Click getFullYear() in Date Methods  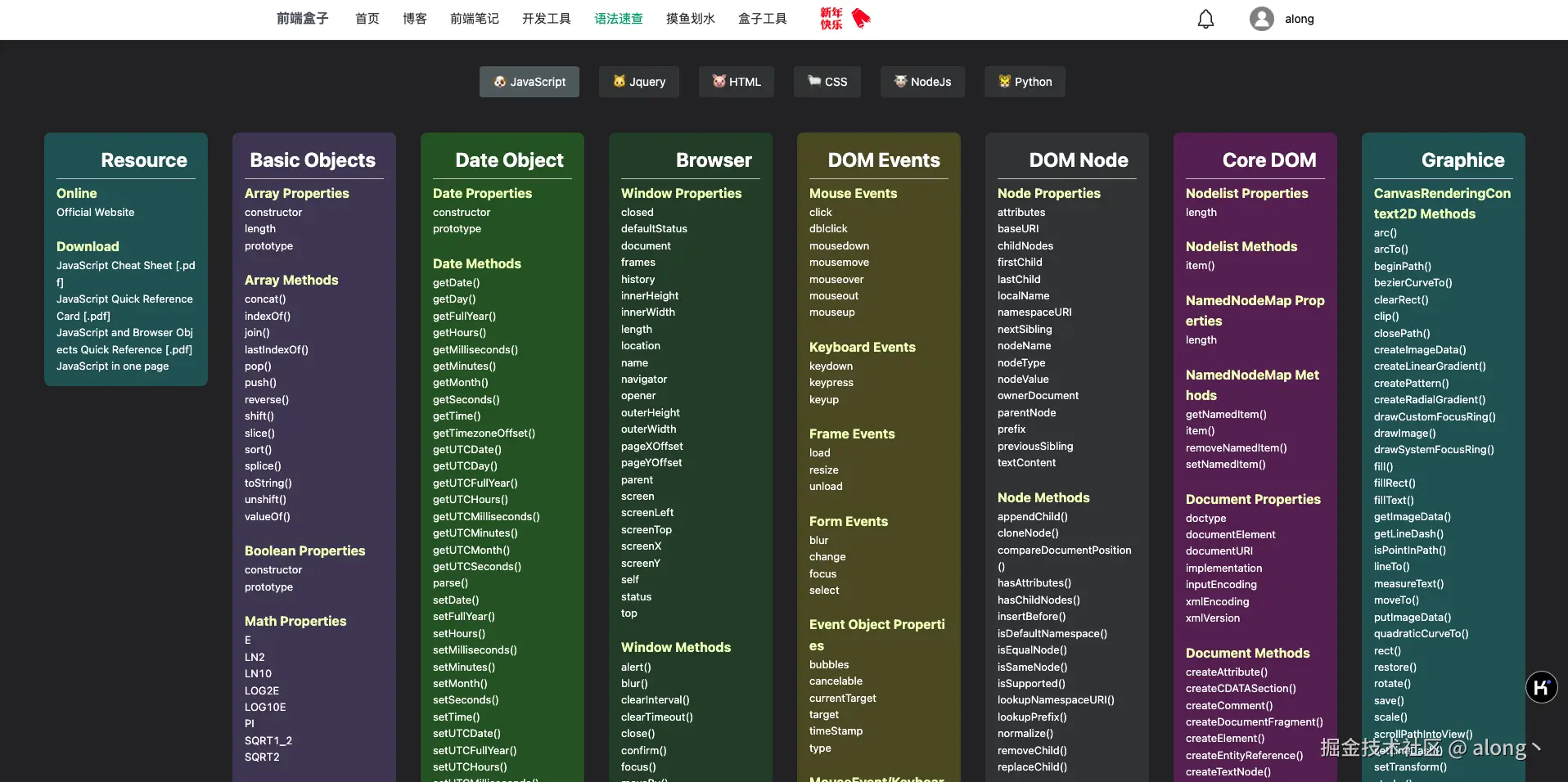click(x=464, y=317)
